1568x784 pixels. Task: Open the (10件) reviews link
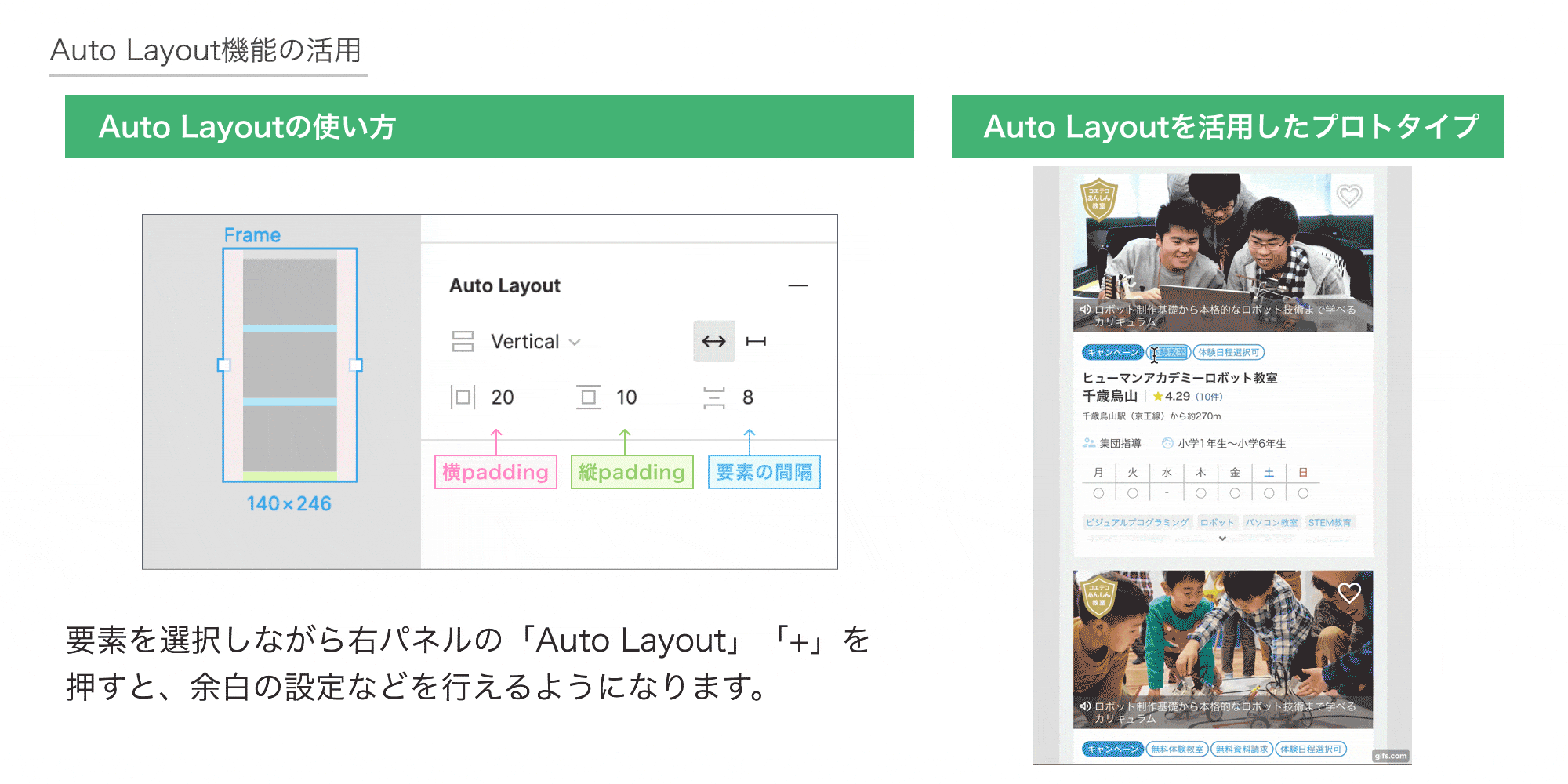click(1209, 397)
